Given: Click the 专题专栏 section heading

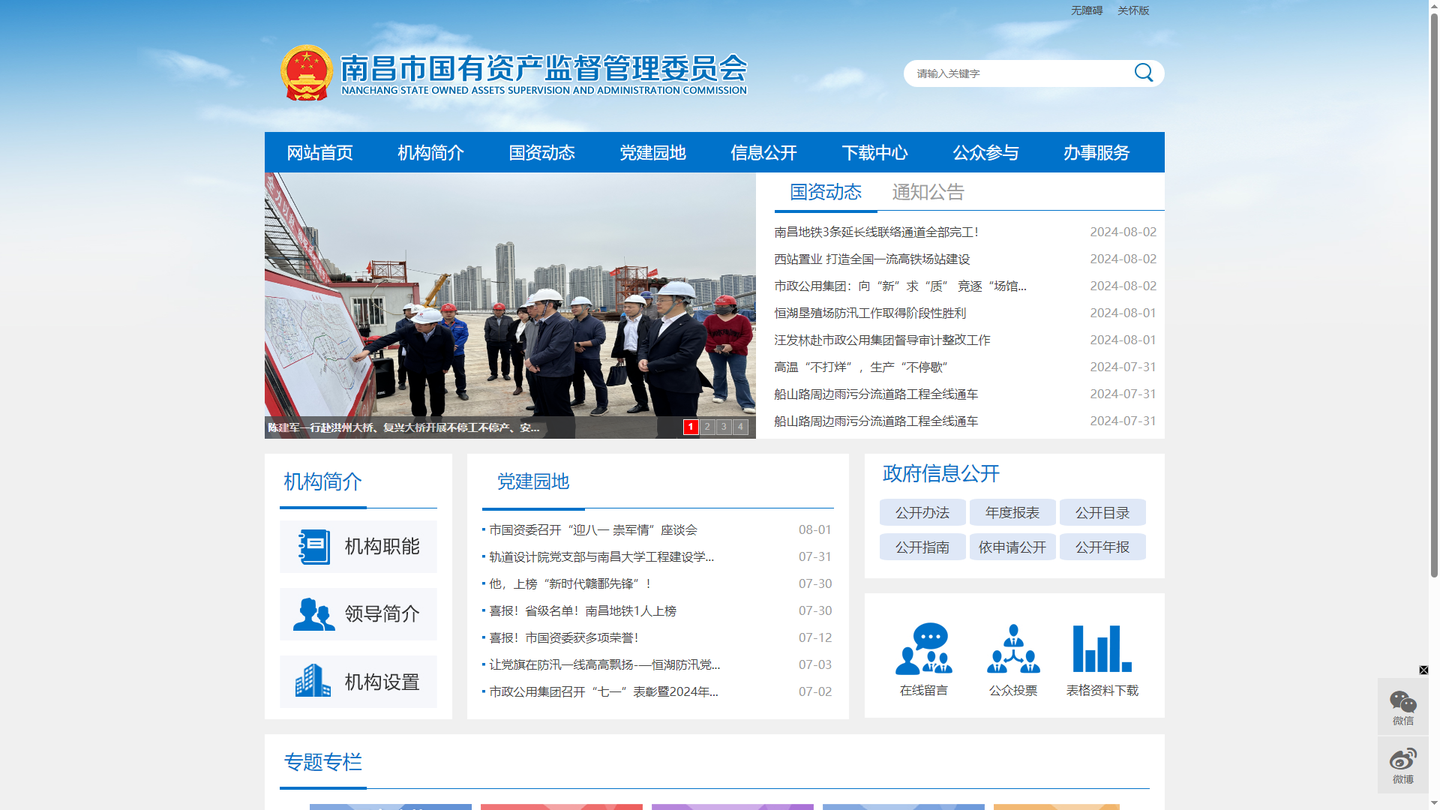Looking at the screenshot, I should (323, 762).
